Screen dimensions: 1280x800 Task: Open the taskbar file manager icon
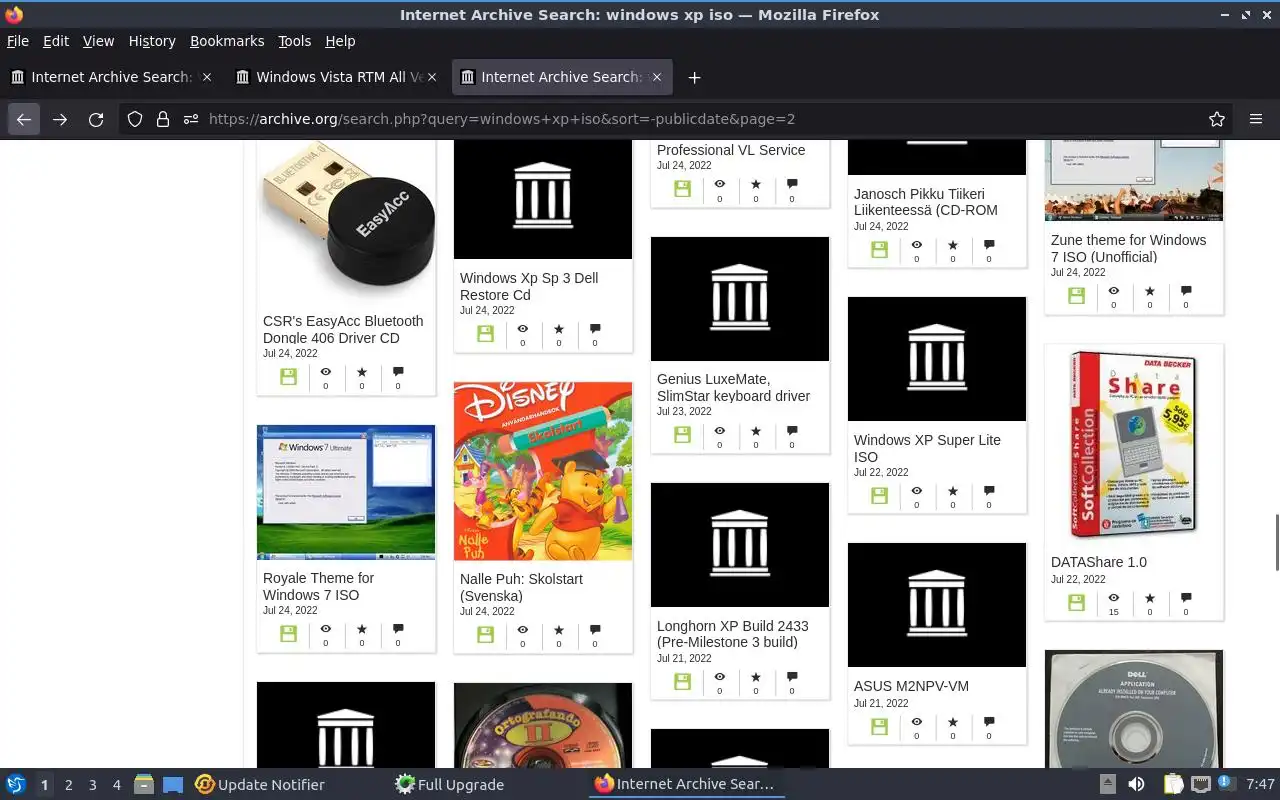tap(144, 785)
